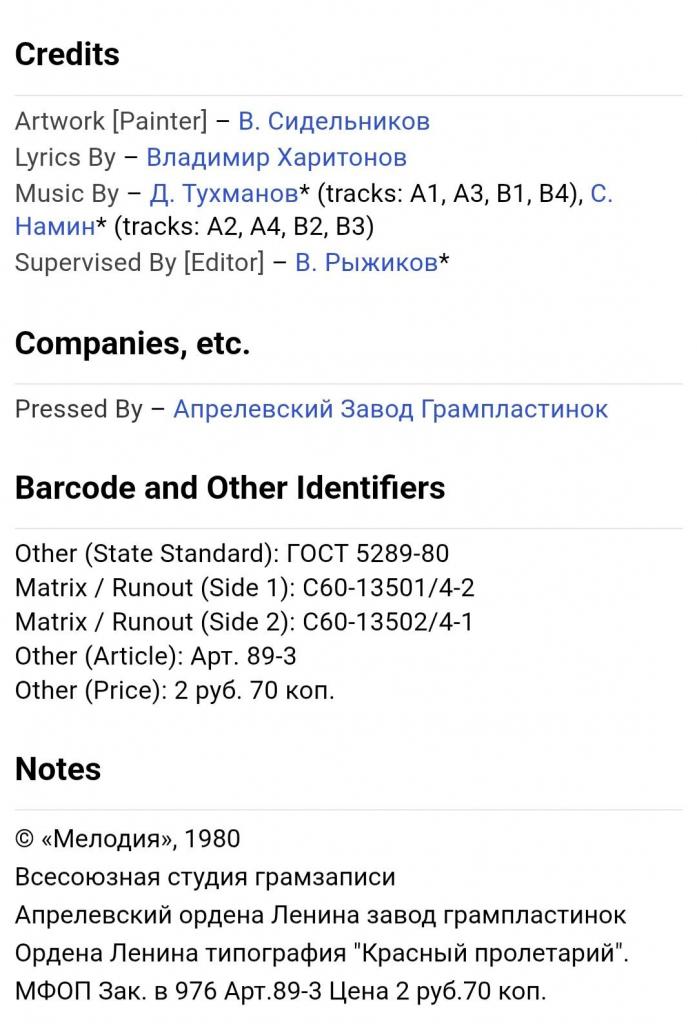The width and height of the screenshot is (697, 1024).
Task: Click the © «Мелодия», 1980 note
Action: (127, 839)
